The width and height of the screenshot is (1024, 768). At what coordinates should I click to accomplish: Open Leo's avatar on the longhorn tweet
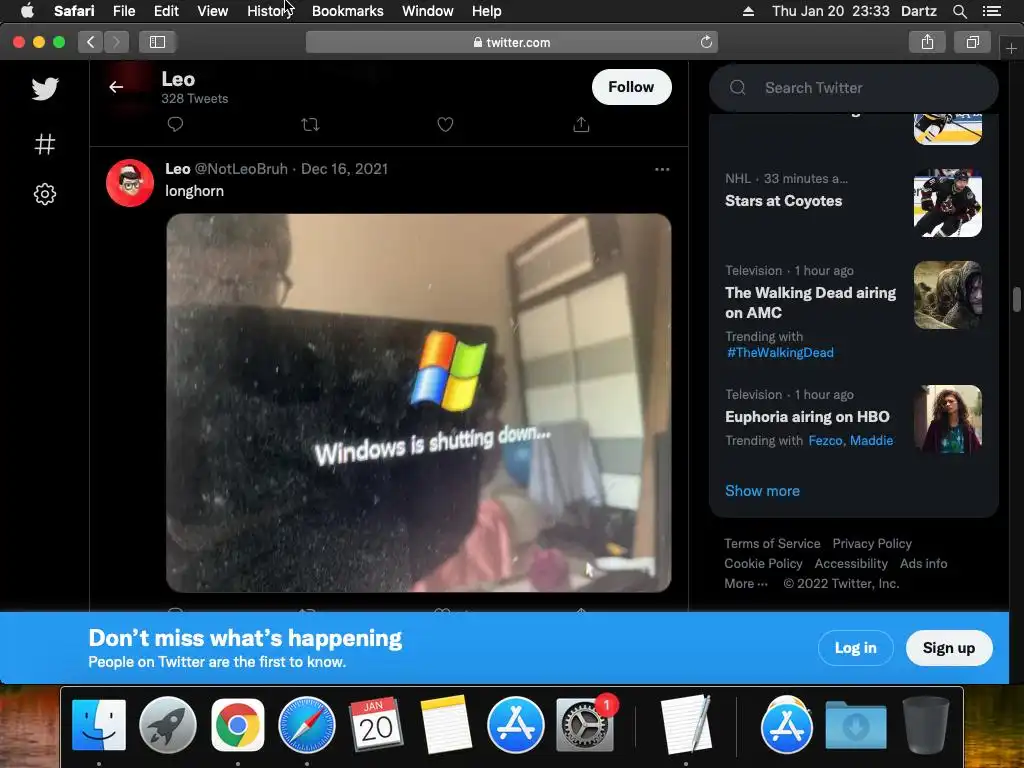[x=130, y=183]
